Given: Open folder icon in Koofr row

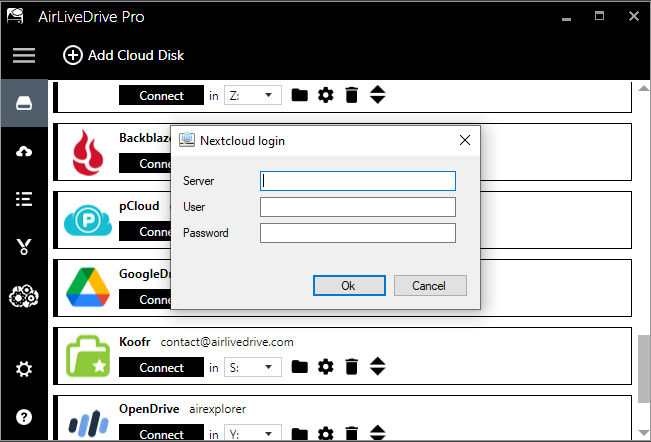Looking at the screenshot, I should (299, 367).
